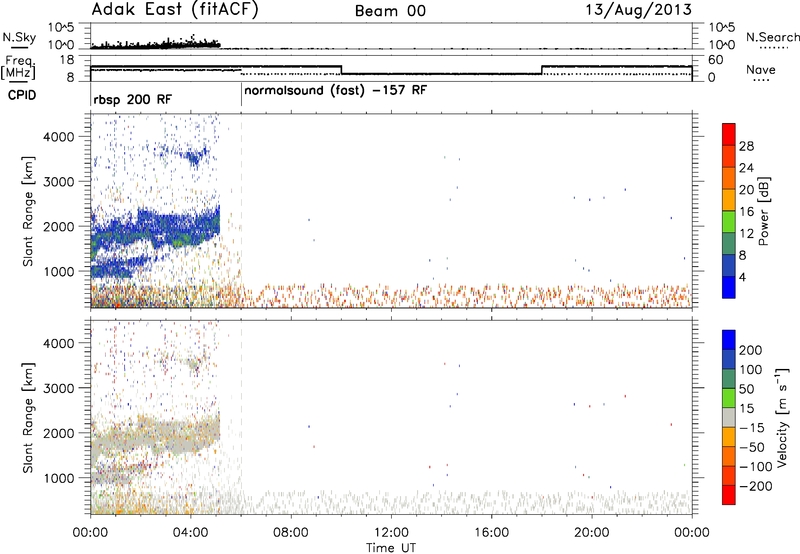800x554 pixels.
Task: Click the dashed CPID change line in velocity panel
Action: point(241,417)
